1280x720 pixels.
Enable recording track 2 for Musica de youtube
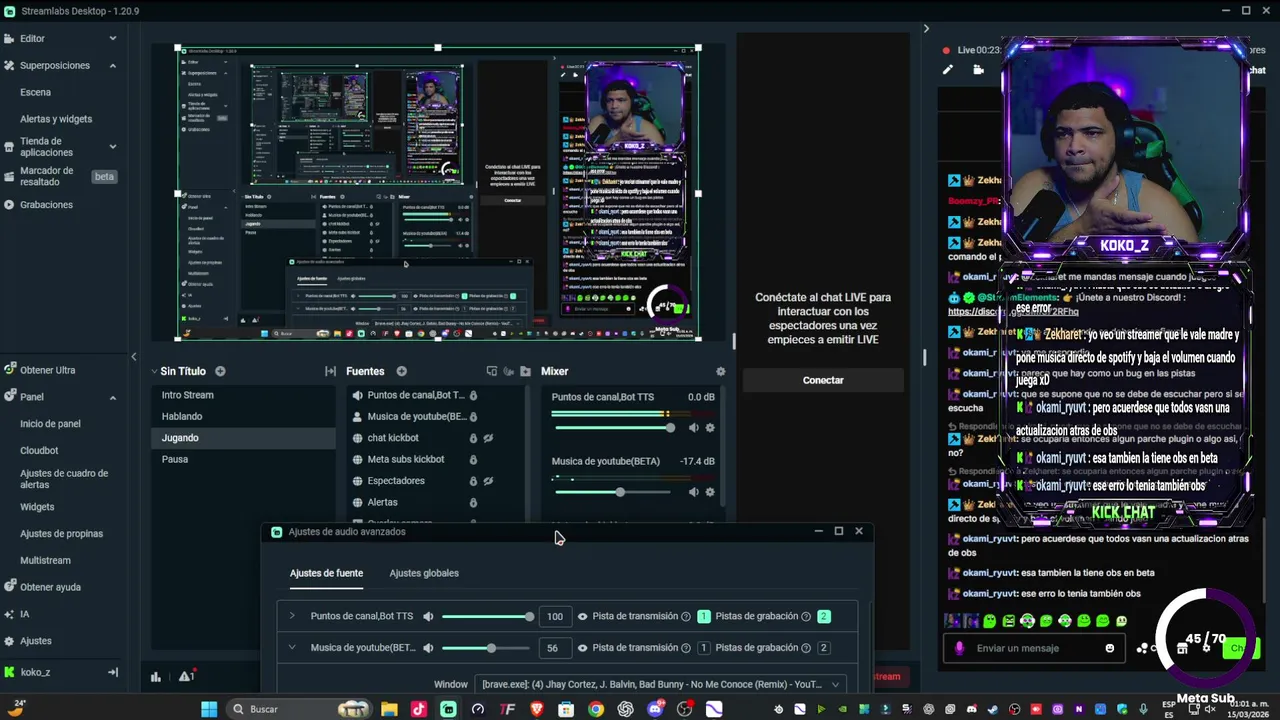pos(824,648)
